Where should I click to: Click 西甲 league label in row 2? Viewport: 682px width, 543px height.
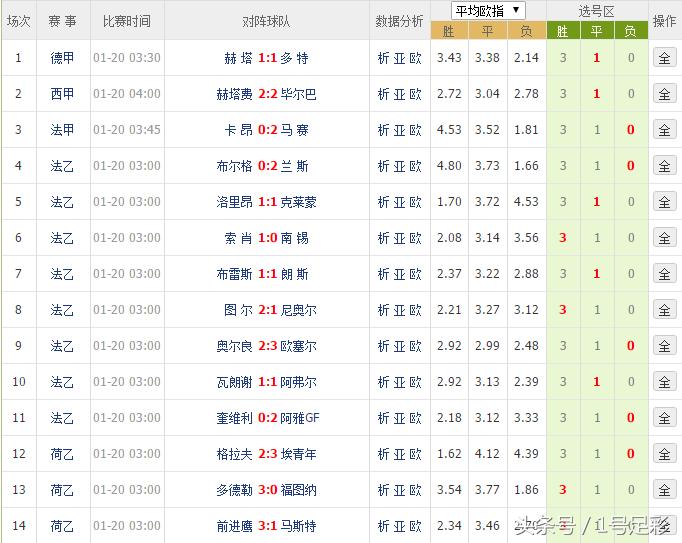click(62, 94)
